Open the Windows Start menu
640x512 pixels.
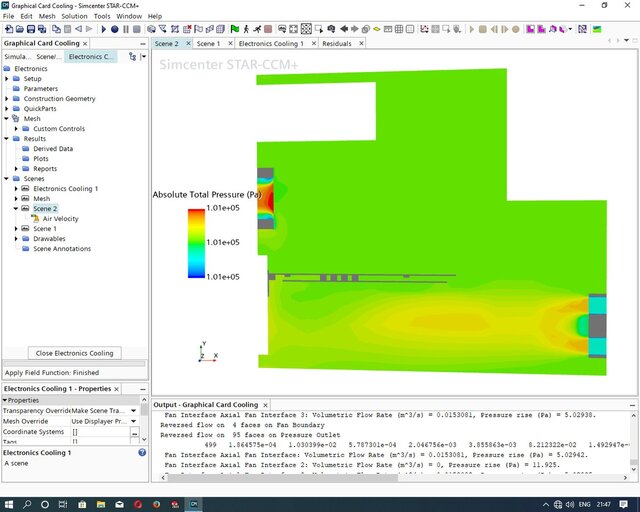[9, 504]
